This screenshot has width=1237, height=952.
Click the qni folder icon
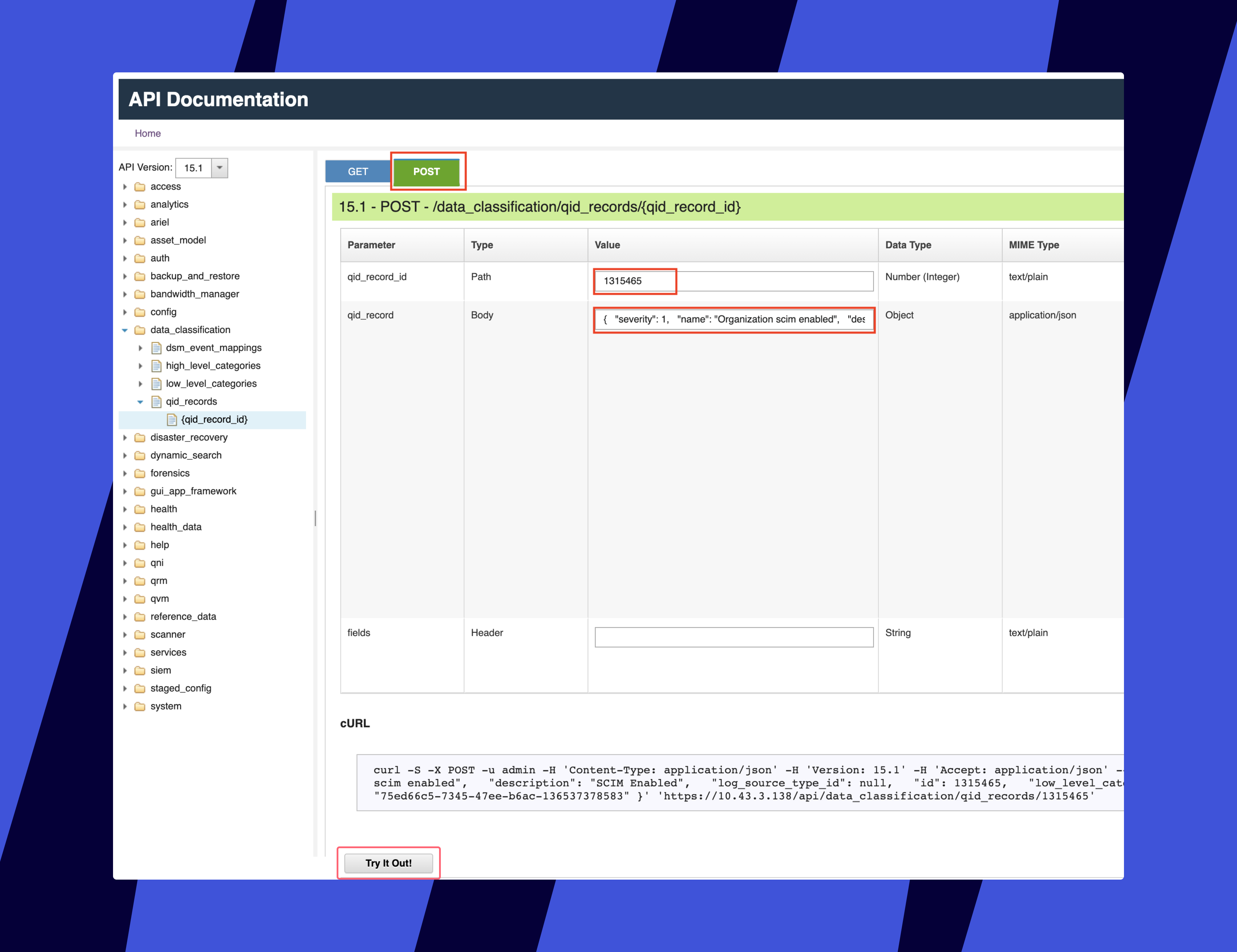(x=140, y=563)
